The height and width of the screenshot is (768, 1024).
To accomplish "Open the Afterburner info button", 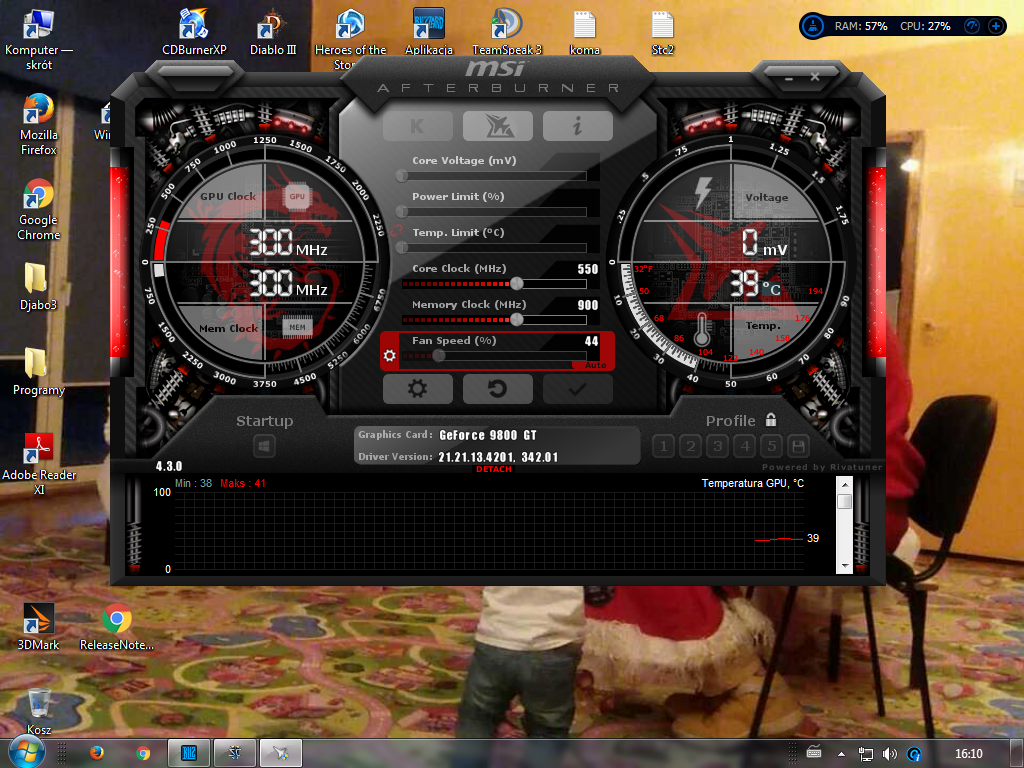I will point(577,126).
